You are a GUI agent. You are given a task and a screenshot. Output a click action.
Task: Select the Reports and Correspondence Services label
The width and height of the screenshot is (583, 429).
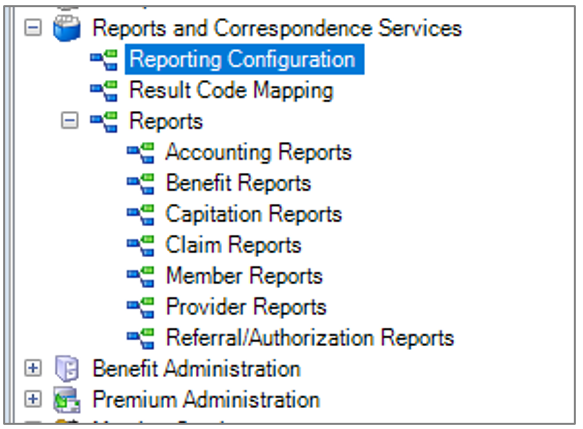(277, 28)
